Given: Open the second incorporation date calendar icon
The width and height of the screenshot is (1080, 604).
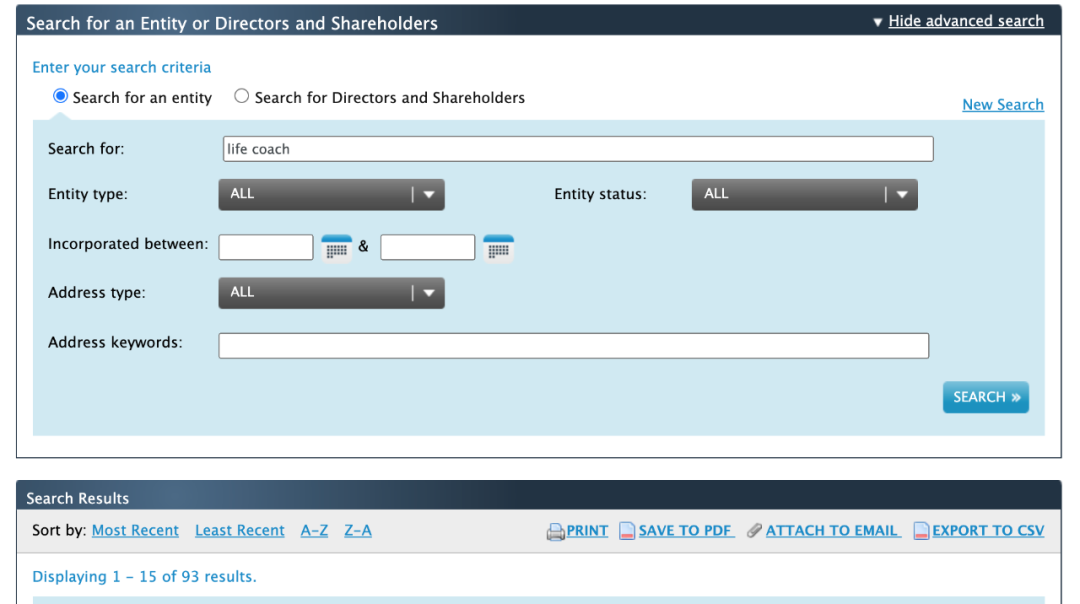Looking at the screenshot, I should [x=499, y=248].
